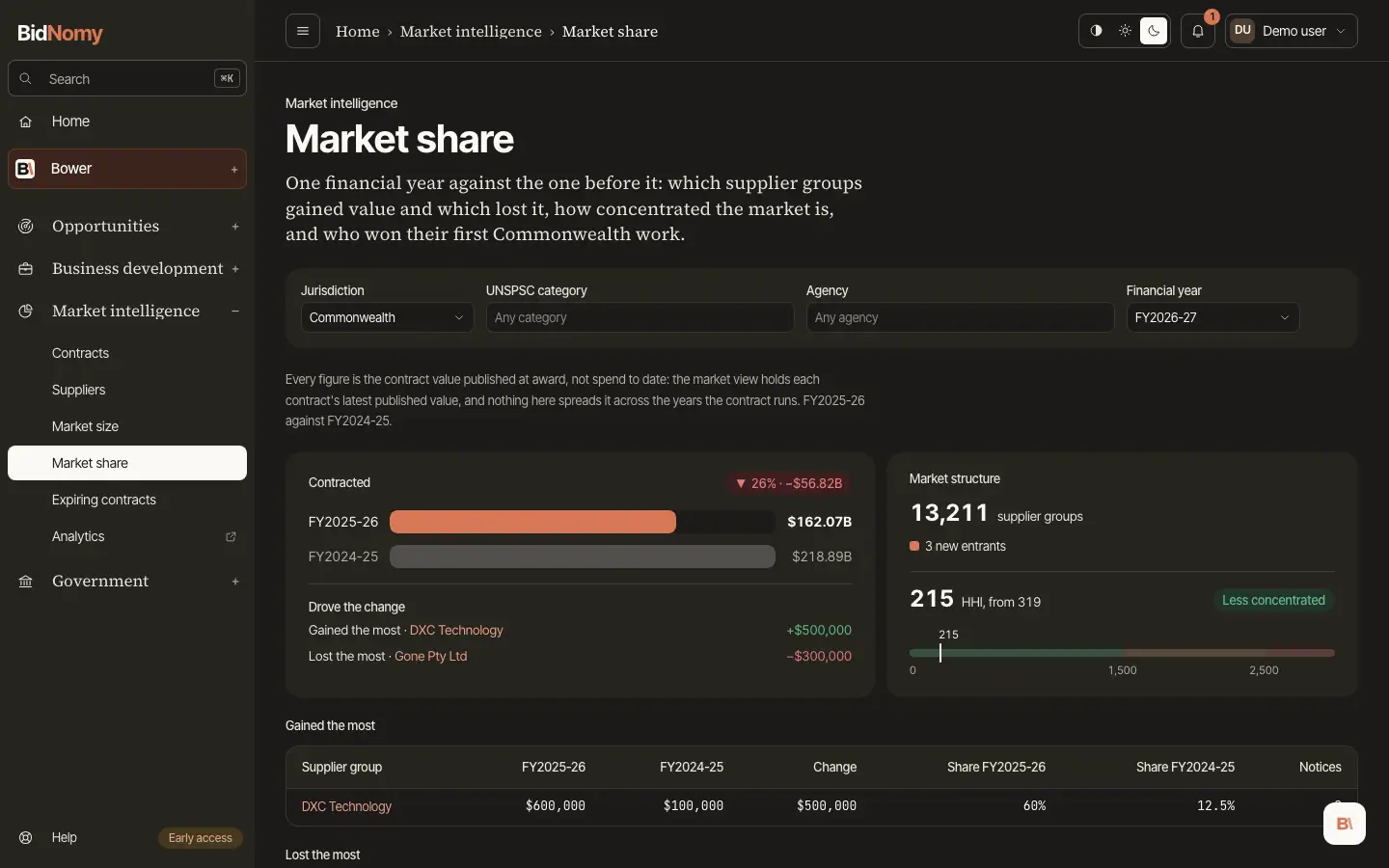Open the floating Bower assistant button
This screenshot has width=1389, height=868.
pos(1345,824)
